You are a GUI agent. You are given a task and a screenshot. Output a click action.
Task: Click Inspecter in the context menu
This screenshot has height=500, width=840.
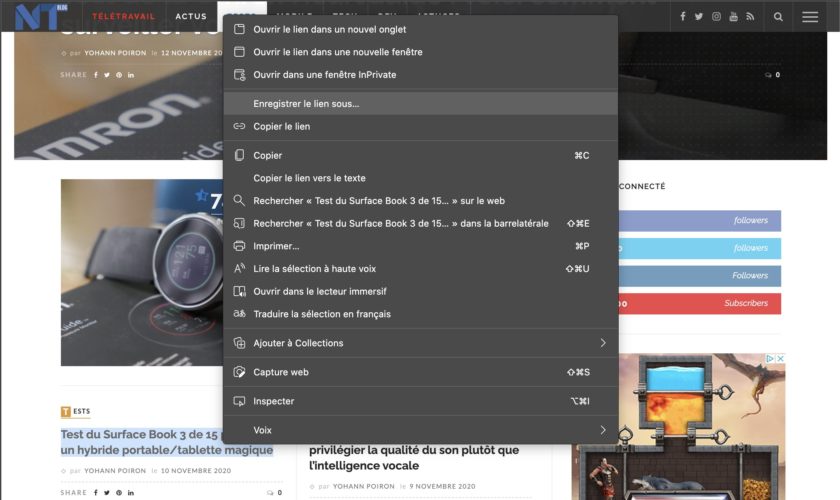(273, 401)
